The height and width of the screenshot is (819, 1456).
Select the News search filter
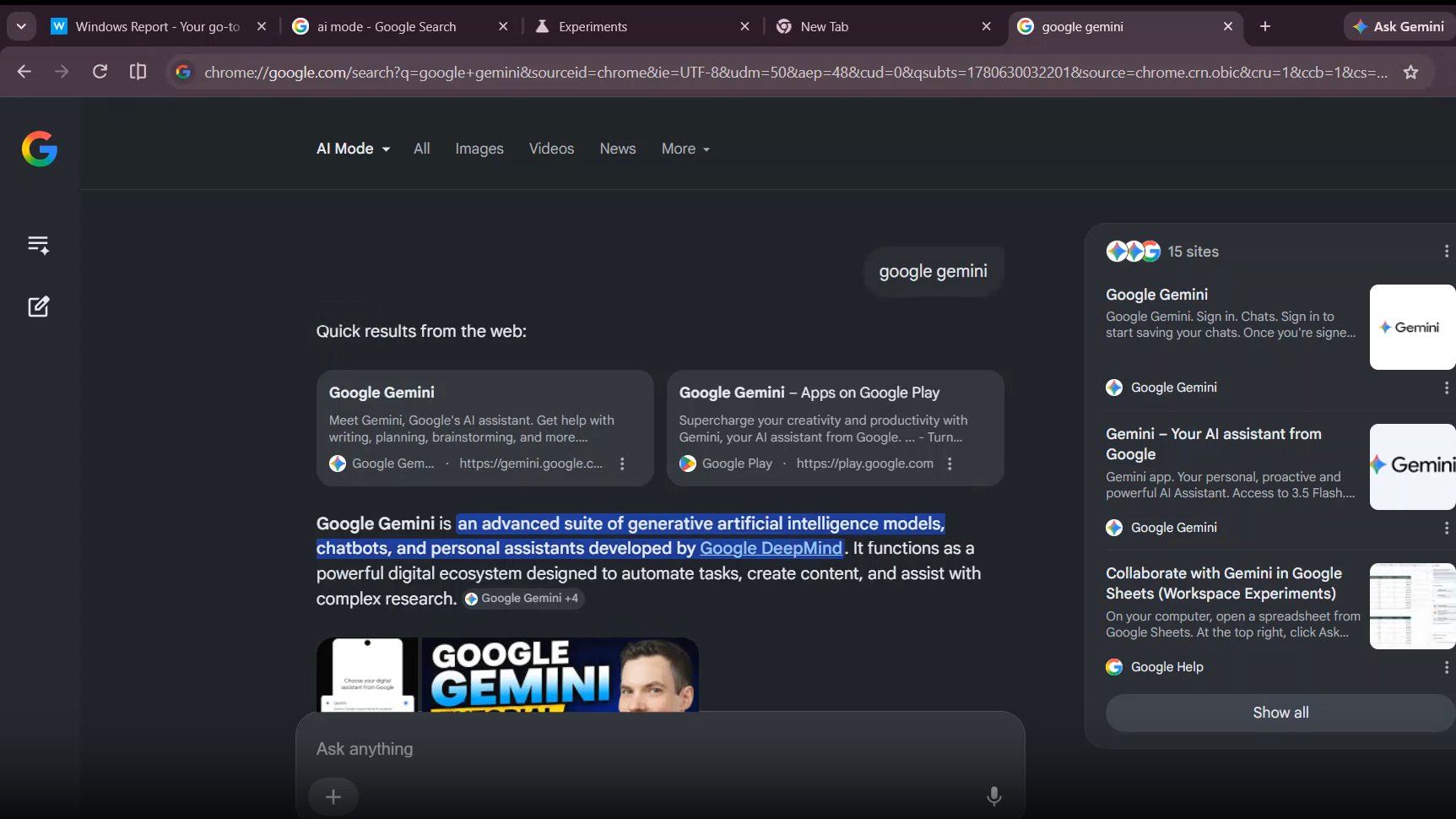coord(618,149)
